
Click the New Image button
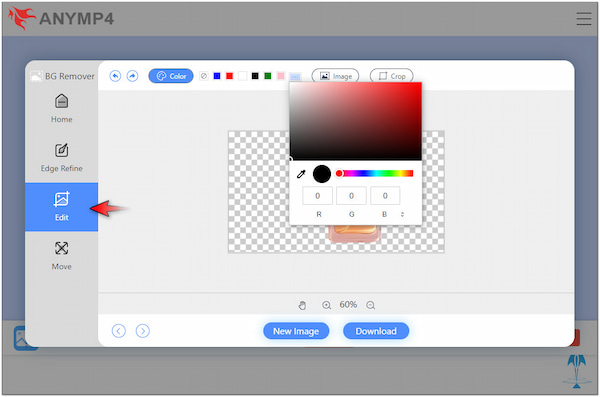296,331
